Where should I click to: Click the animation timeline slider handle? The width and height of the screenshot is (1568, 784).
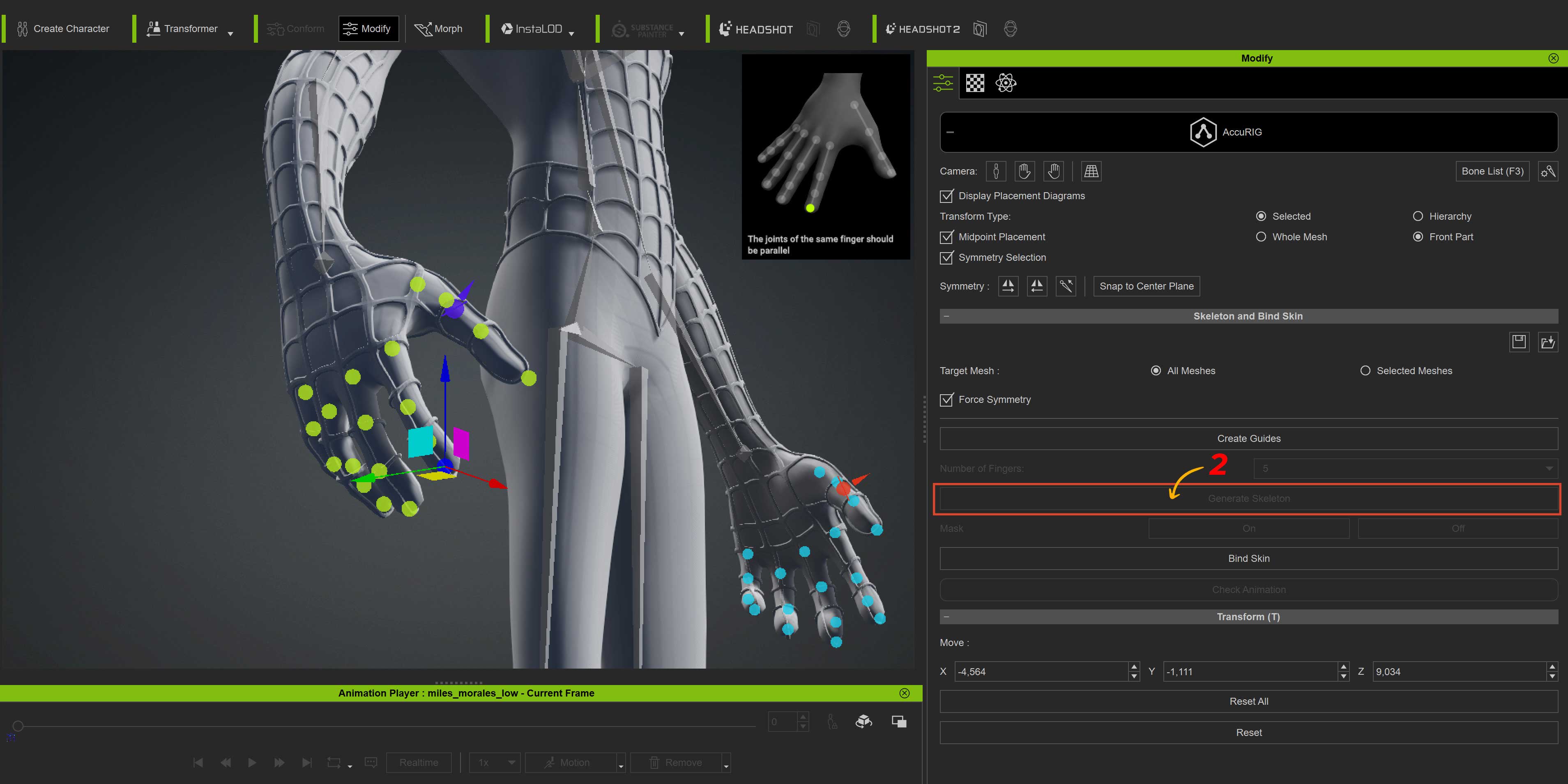coord(18,726)
